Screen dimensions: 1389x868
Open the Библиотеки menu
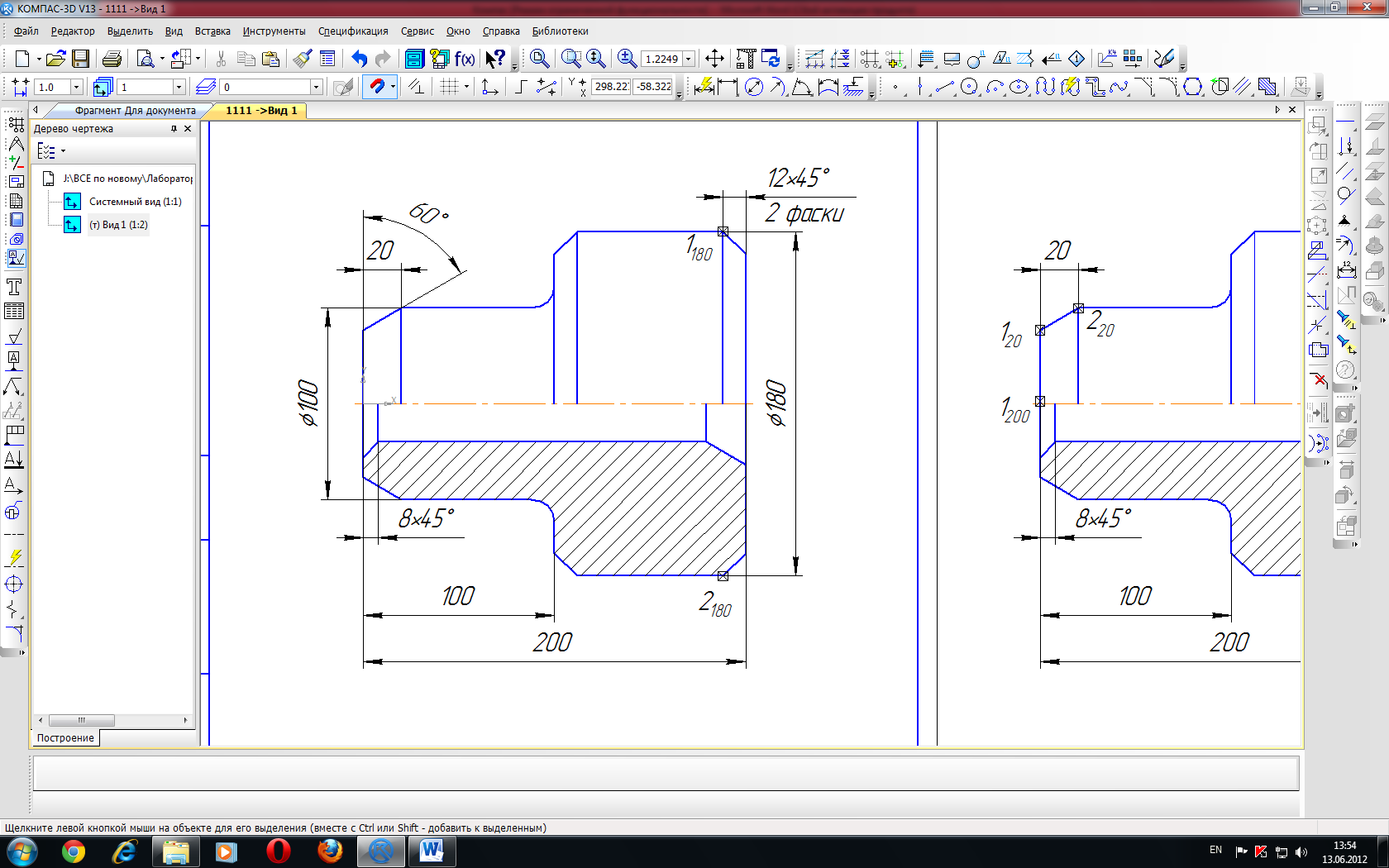pyautogui.click(x=560, y=31)
